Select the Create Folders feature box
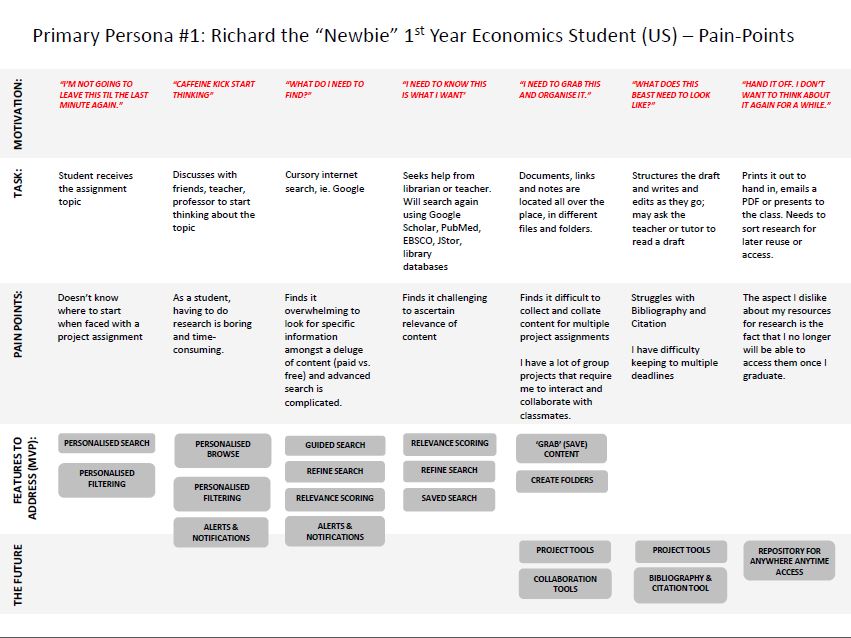Screen dimensions: 851x638 [561, 480]
